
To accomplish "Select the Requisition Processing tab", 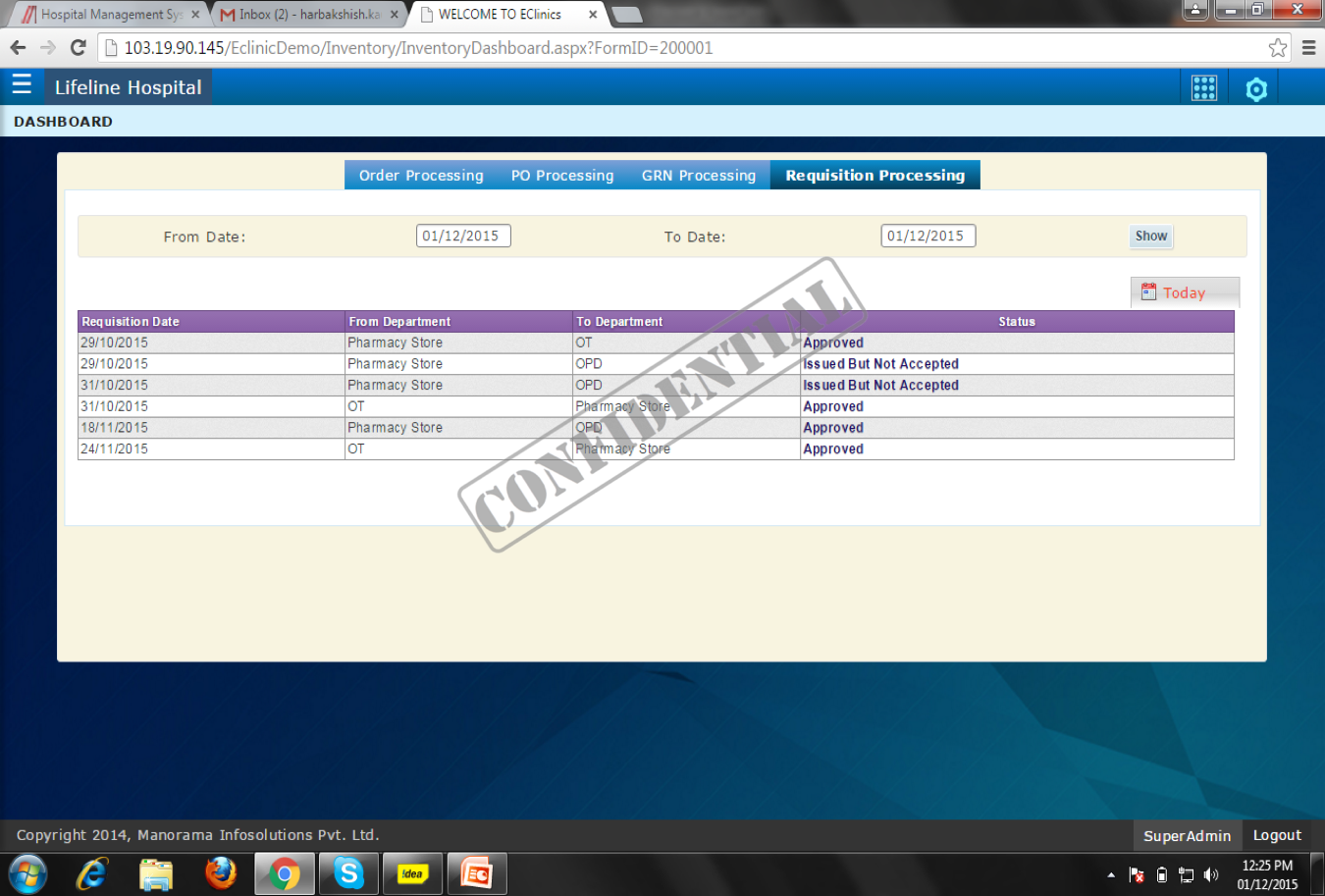I will 875,175.
